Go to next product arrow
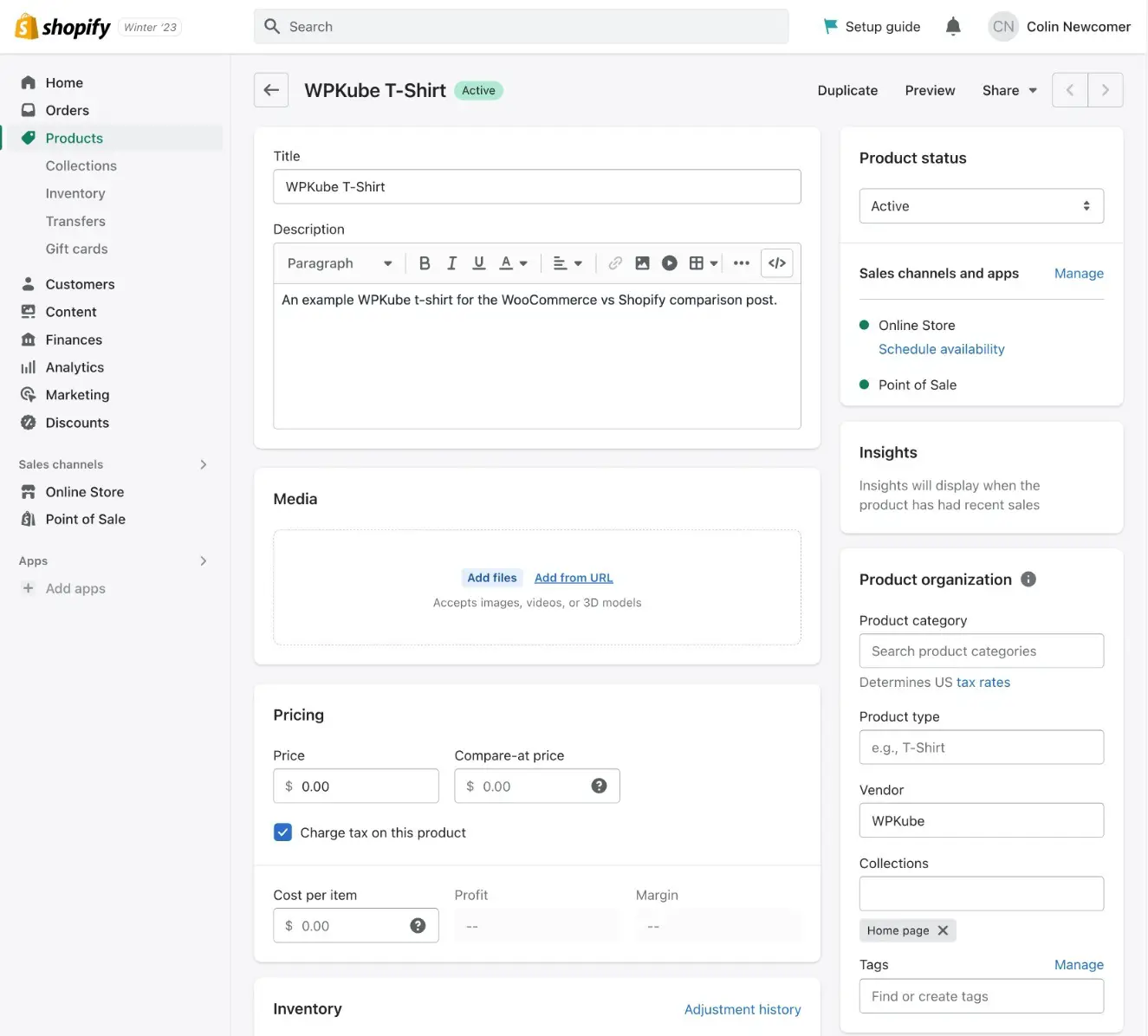The height and width of the screenshot is (1036, 1148). click(1106, 90)
